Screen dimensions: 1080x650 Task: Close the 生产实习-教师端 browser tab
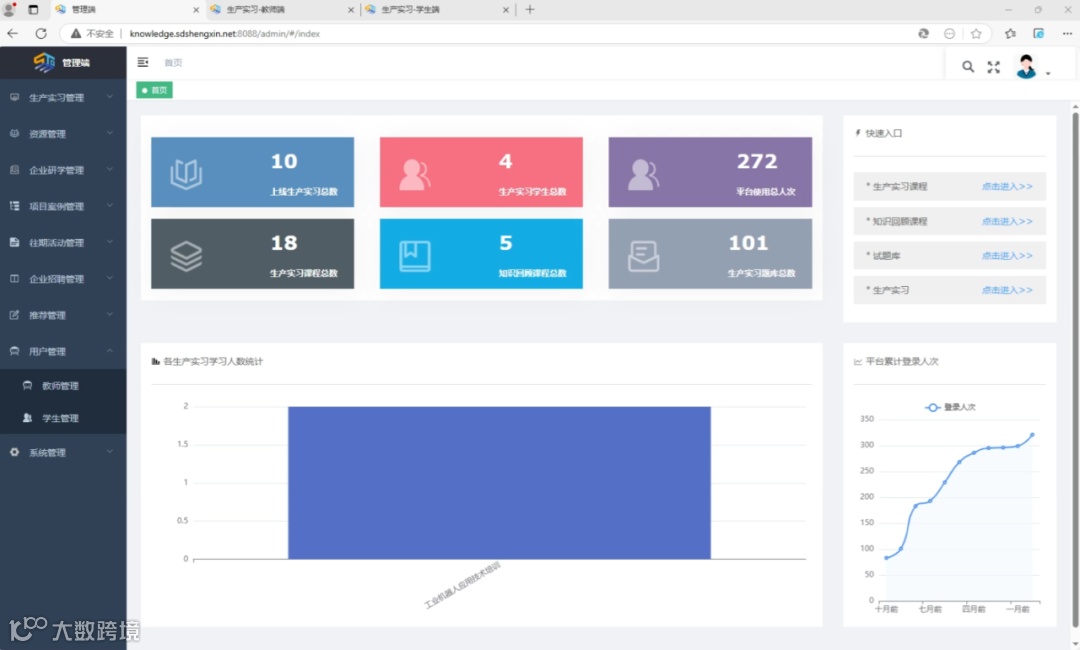tap(351, 10)
